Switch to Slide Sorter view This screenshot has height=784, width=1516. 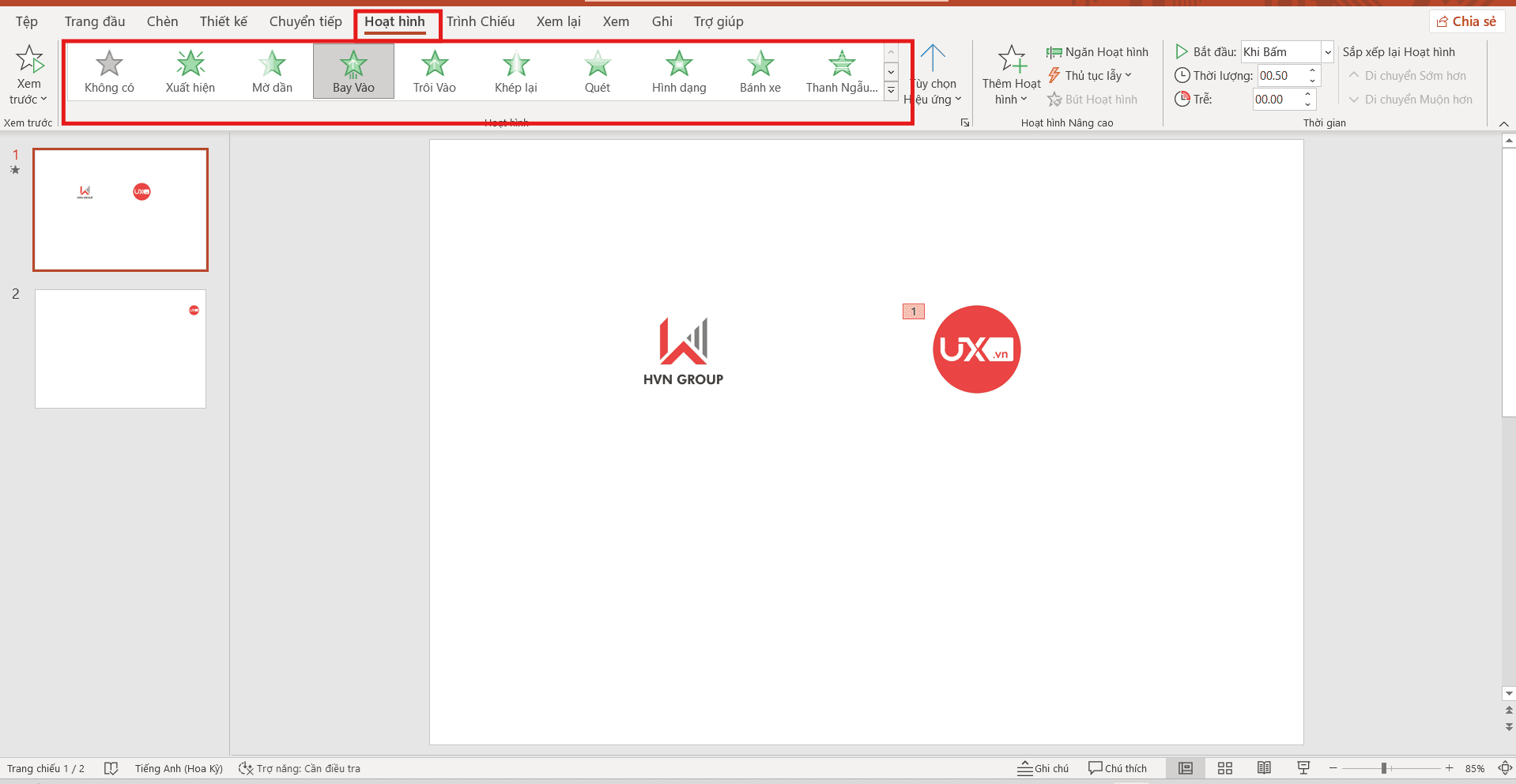(x=1224, y=767)
